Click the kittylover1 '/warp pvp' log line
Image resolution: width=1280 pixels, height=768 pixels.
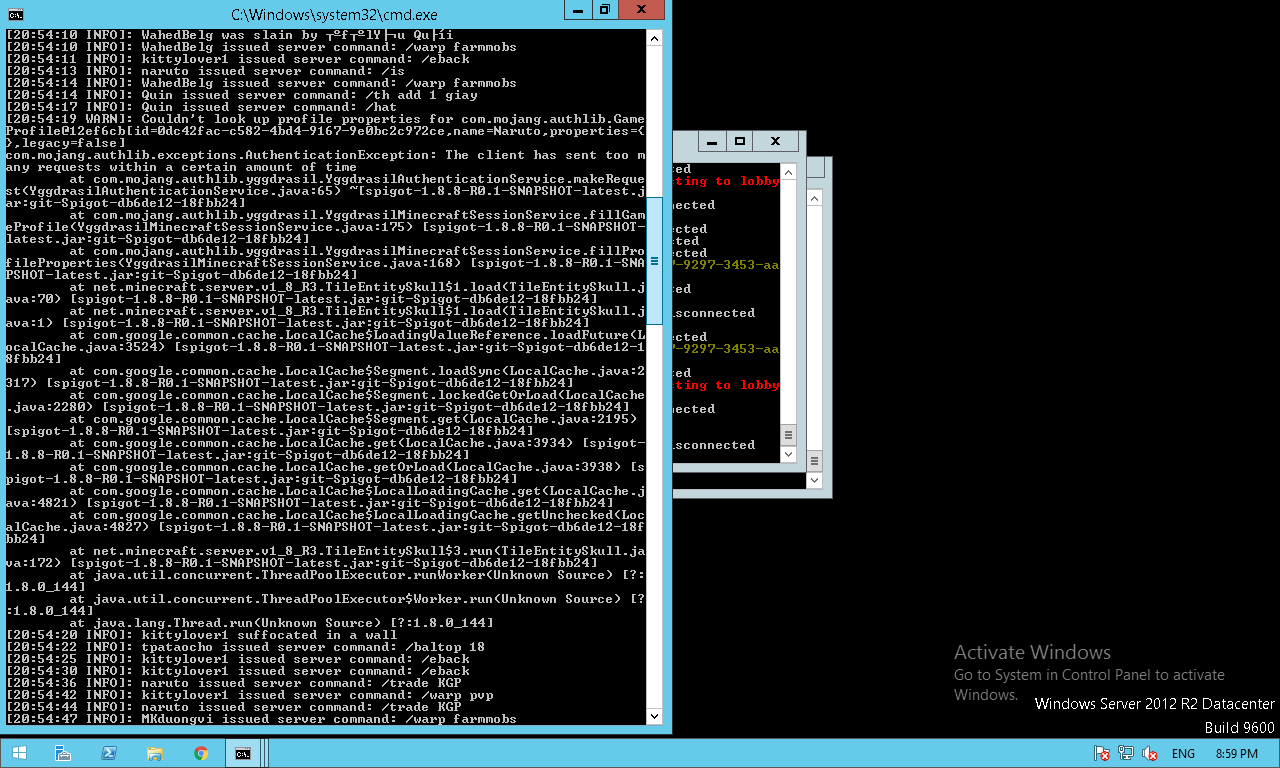[250, 695]
